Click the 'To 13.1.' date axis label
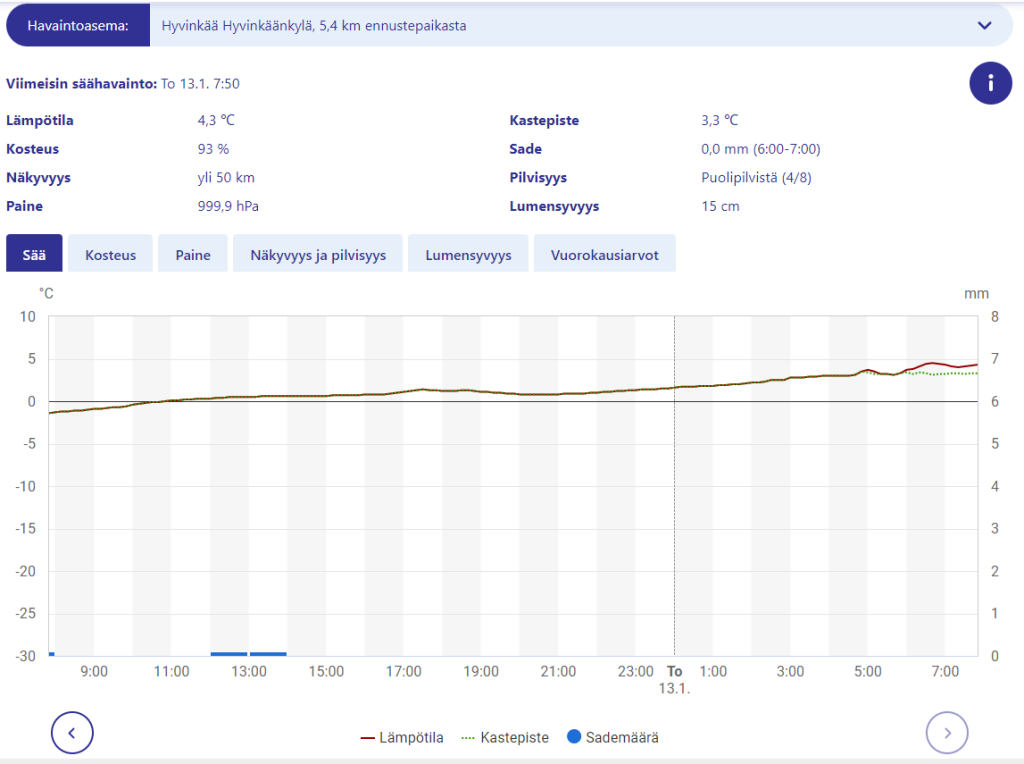 (674, 680)
